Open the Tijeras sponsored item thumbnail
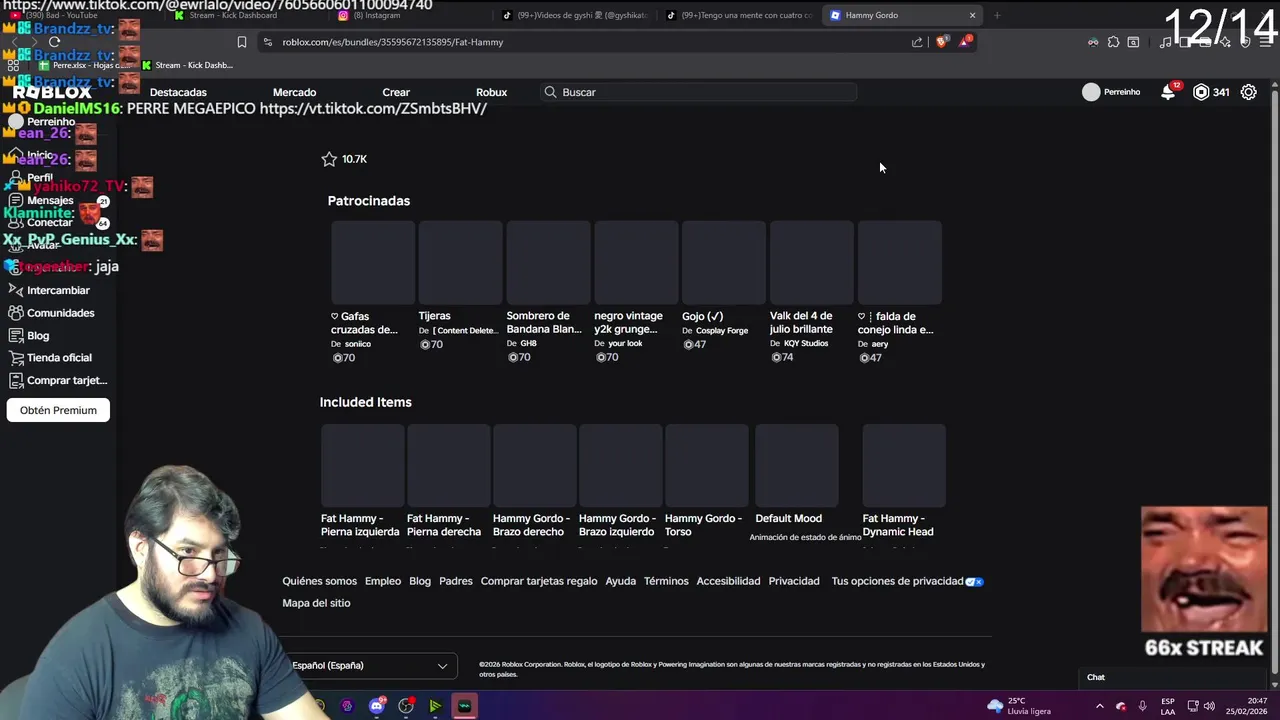 pyautogui.click(x=460, y=262)
